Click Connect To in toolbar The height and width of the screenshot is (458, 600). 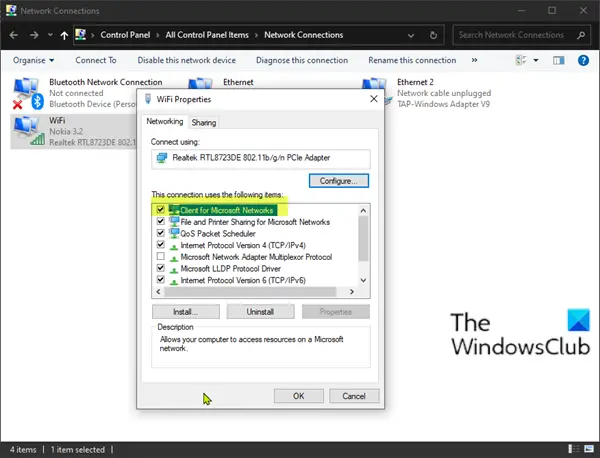click(96, 60)
